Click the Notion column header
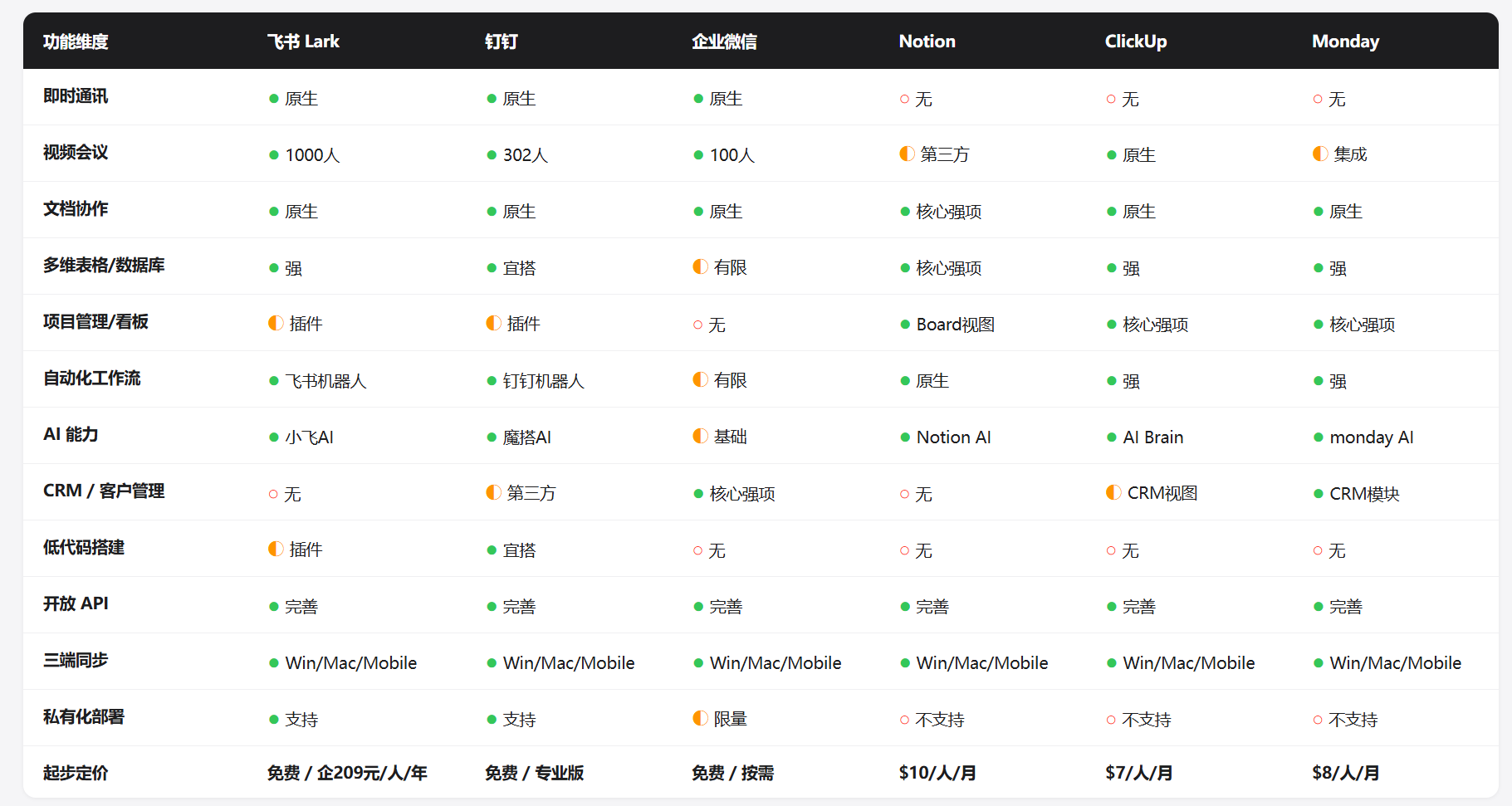This screenshot has height=806, width=1512. (x=927, y=42)
